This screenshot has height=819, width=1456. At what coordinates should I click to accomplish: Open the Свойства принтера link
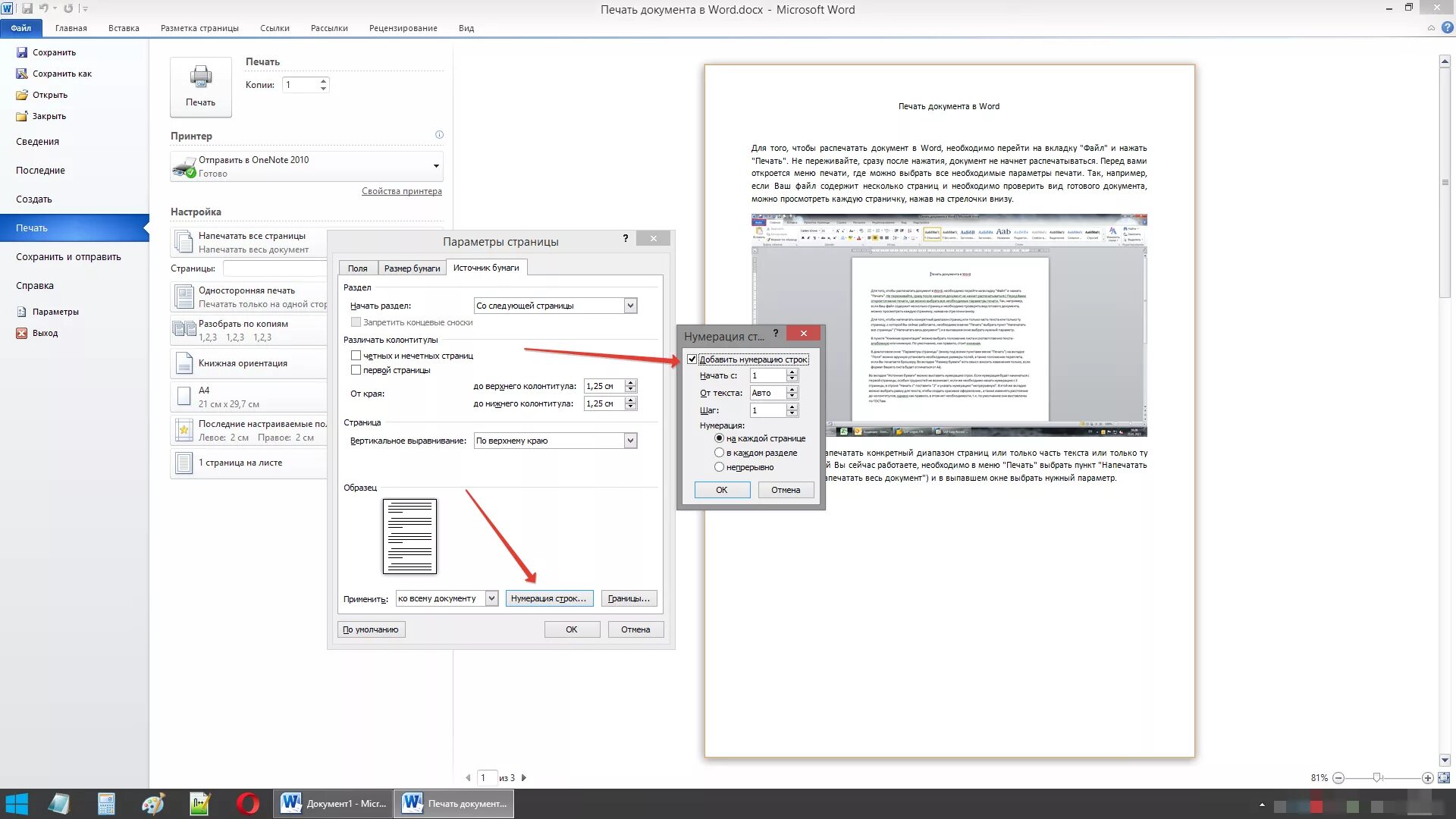401,191
